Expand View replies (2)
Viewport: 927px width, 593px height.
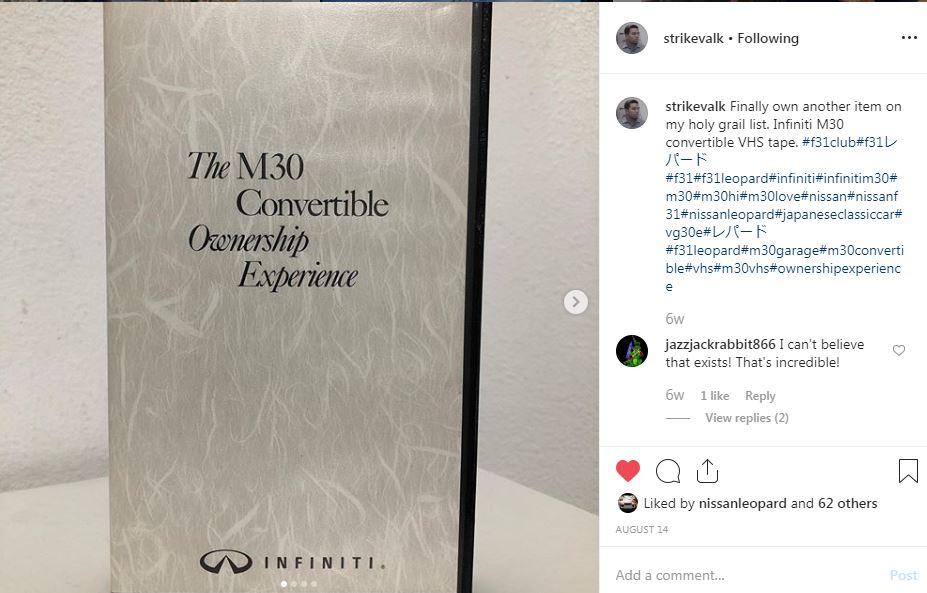[747, 418]
